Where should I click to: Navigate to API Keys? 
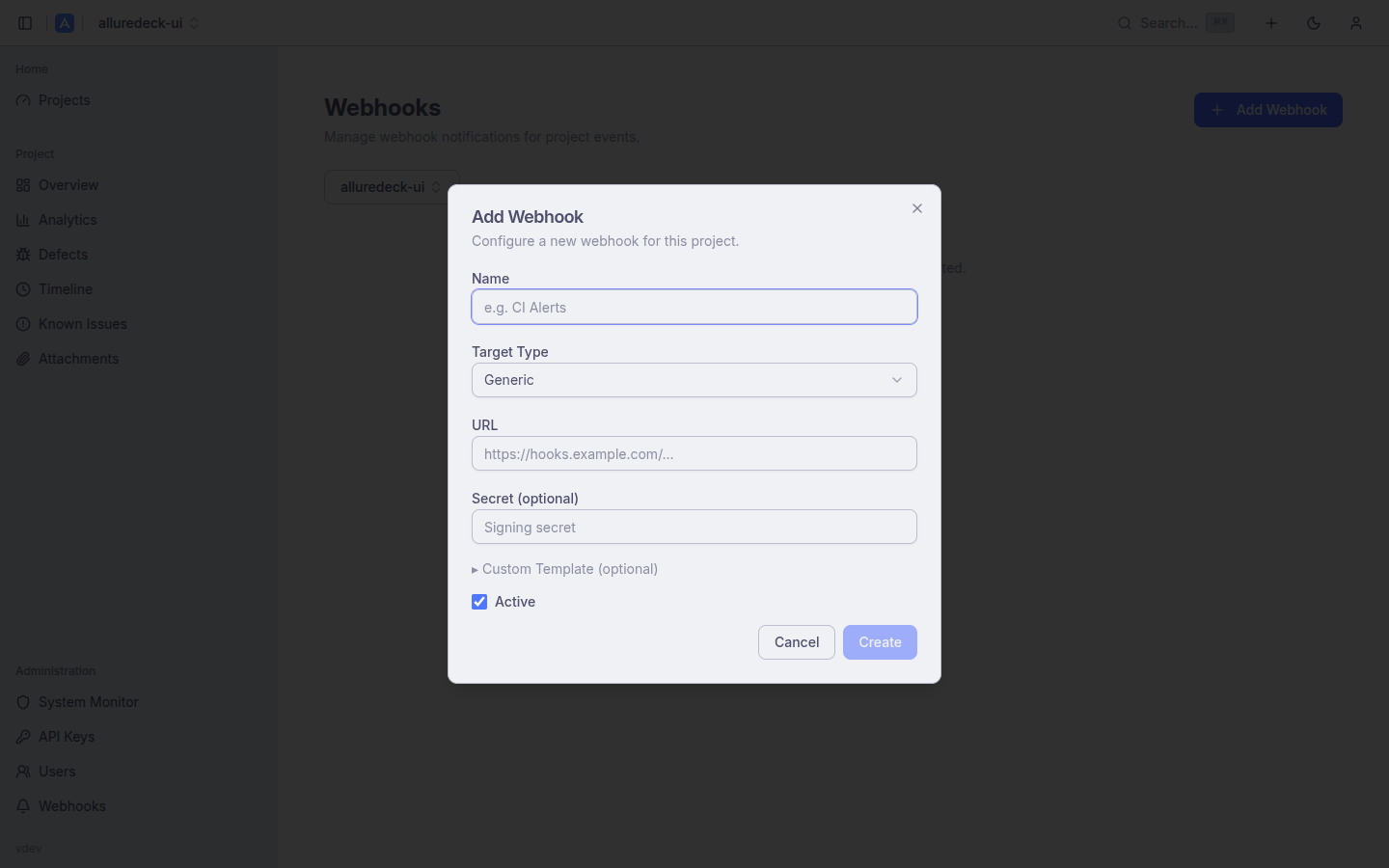(139, 737)
